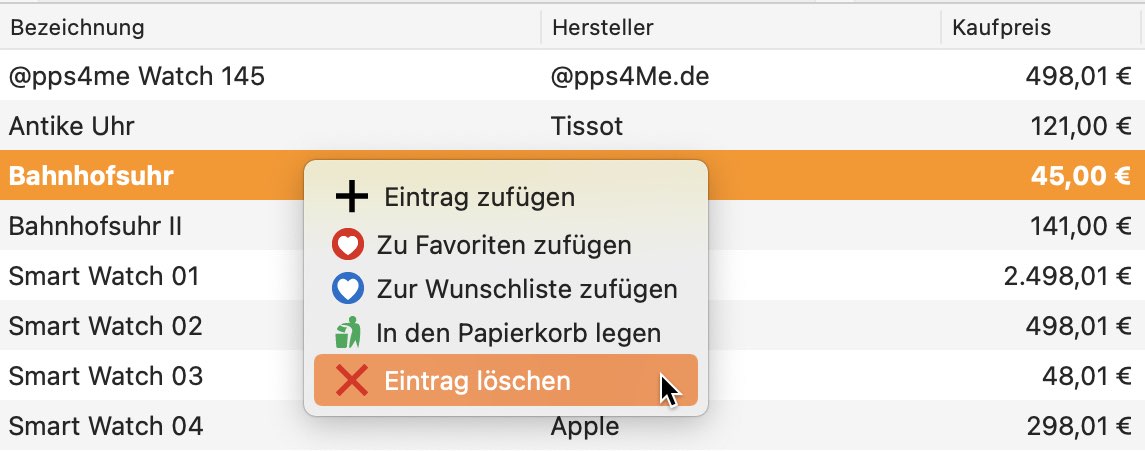This screenshot has width=1145, height=451.
Task: Click the red heart favorites icon
Action: (348, 245)
